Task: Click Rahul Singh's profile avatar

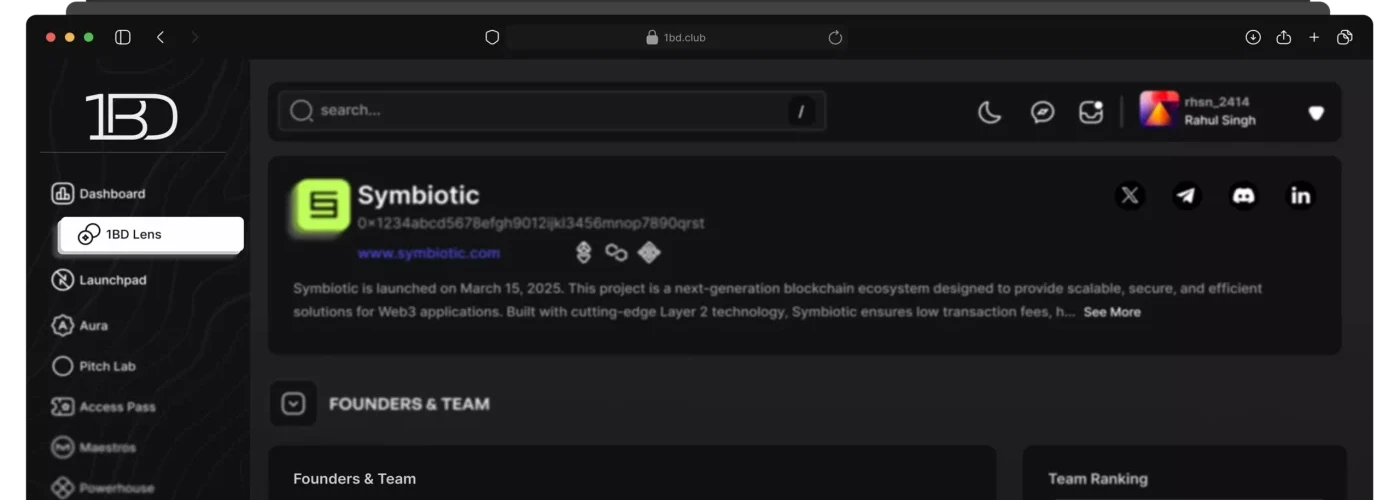Action: click(x=1159, y=110)
